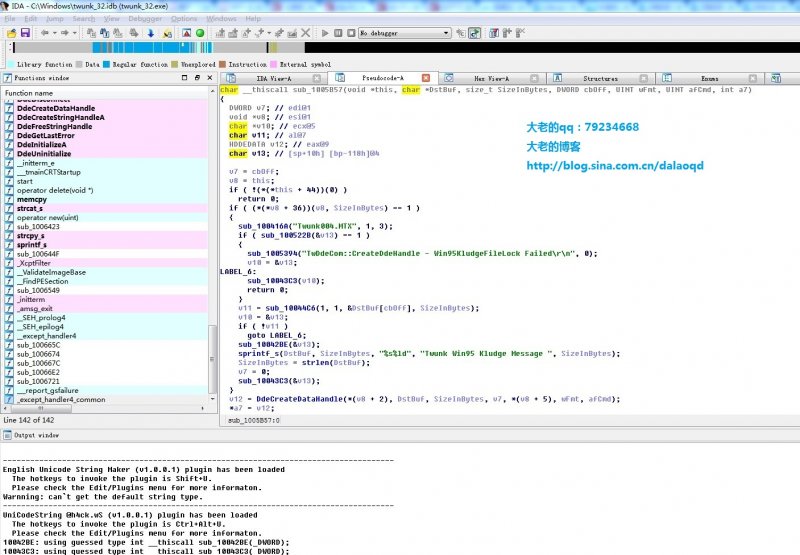Click the Library function legend swatch
The image size is (800, 555).
click(10, 64)
